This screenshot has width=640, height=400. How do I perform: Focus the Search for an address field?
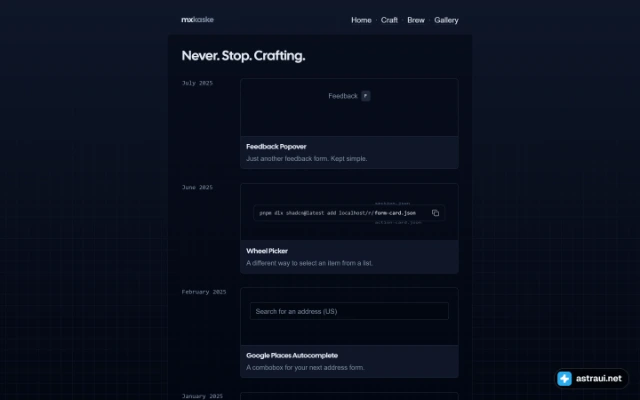349,311
